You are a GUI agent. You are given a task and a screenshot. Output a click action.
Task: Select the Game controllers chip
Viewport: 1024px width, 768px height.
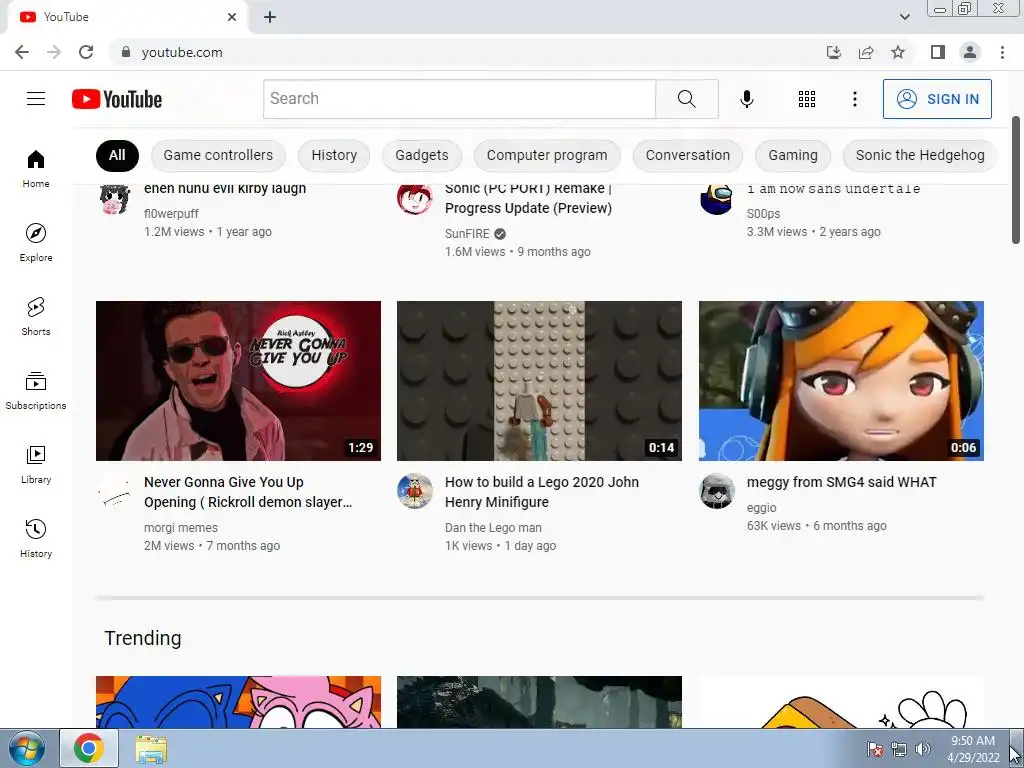[x=218, y=155]
